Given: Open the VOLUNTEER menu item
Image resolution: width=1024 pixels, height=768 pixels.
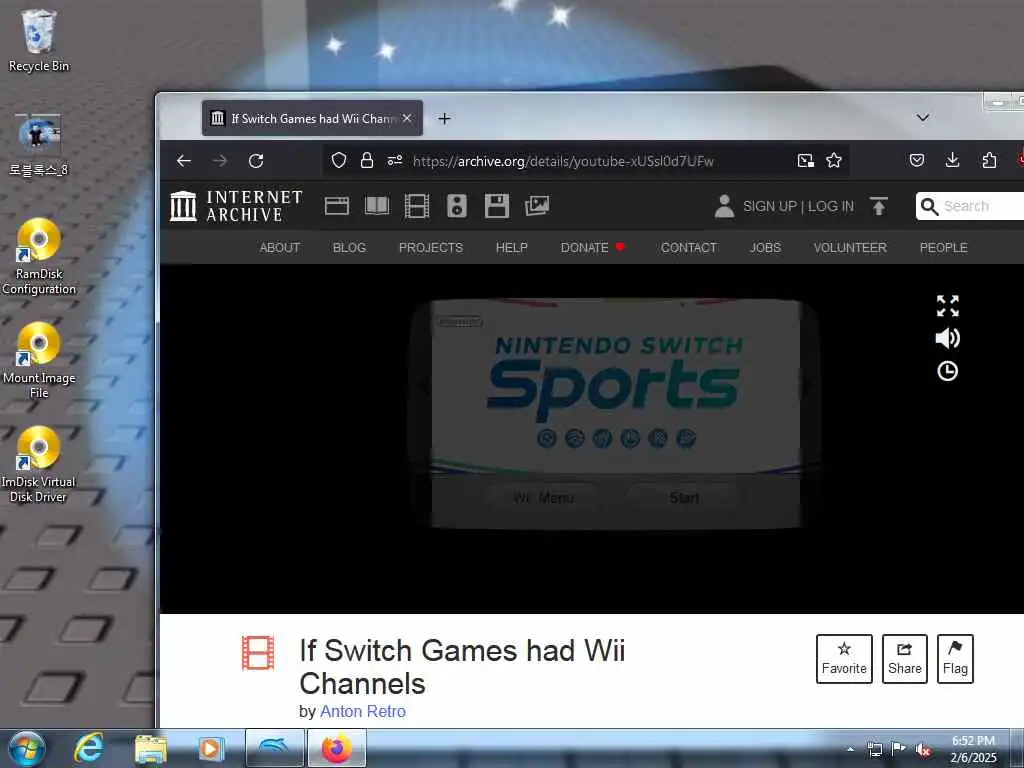Looking at the screenshot, I should pyautogui.click(x=850, y=248).
